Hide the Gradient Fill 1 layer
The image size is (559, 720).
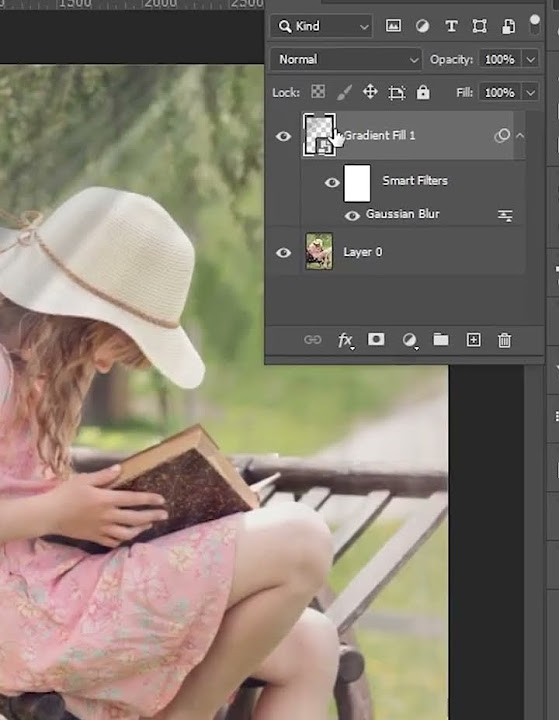coord(283,136)
